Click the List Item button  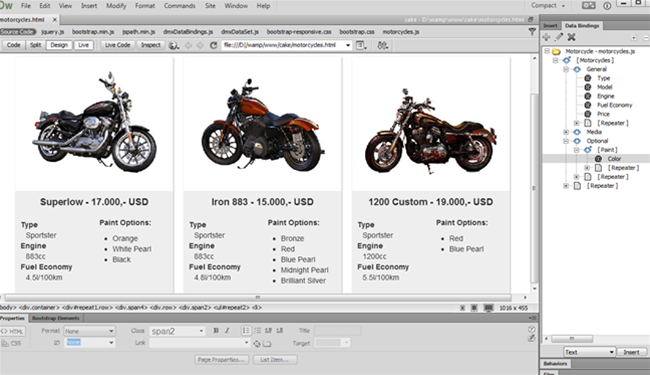(x=274, y=359)
